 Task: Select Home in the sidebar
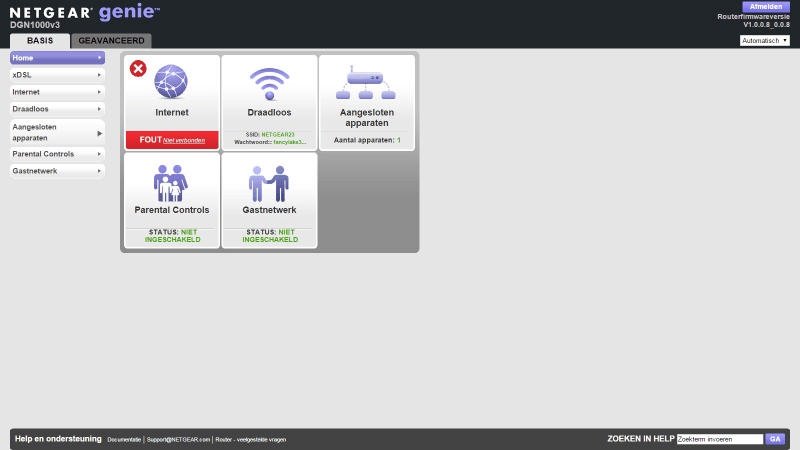57,58
